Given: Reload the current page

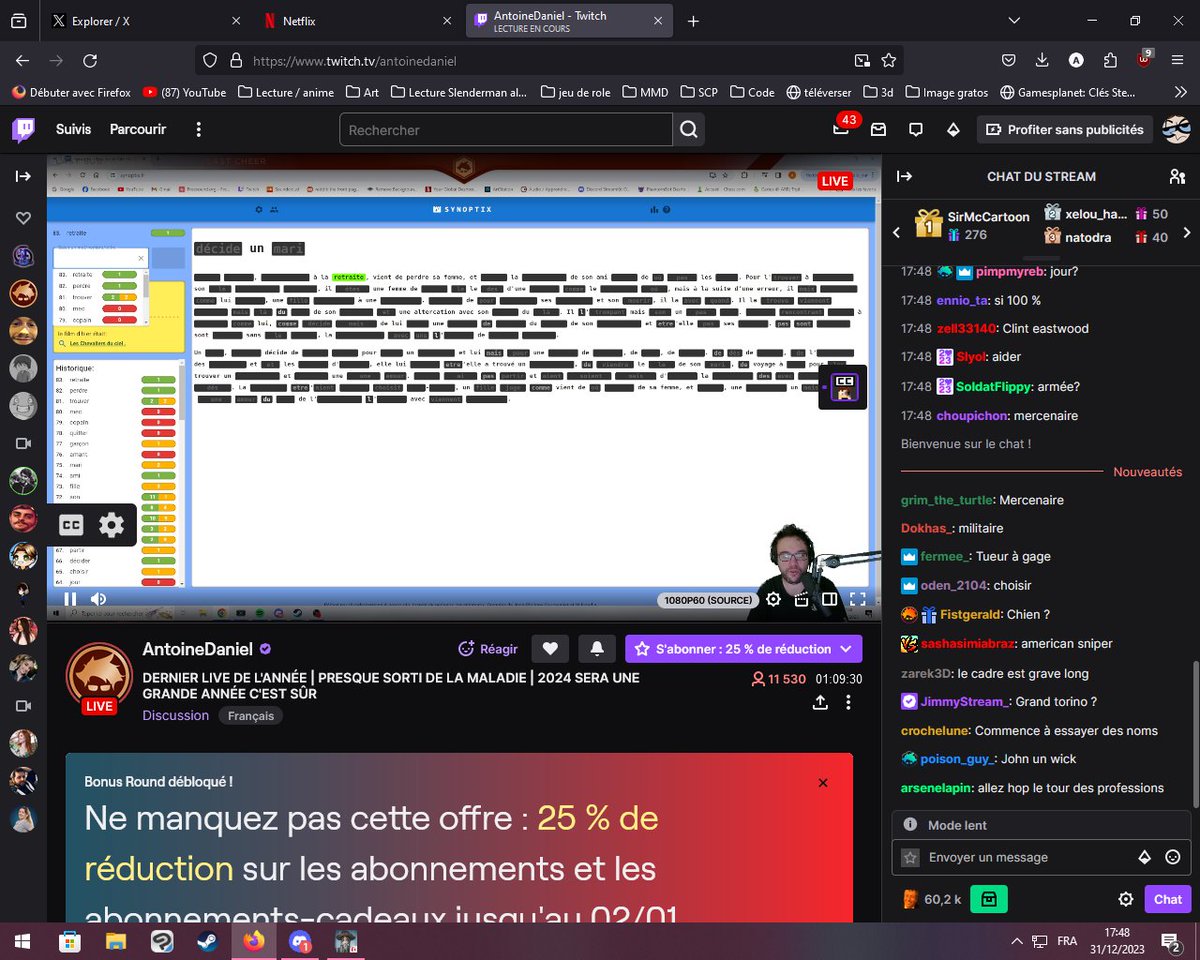Looking at the screenshot, I should [x=90, y=61].
